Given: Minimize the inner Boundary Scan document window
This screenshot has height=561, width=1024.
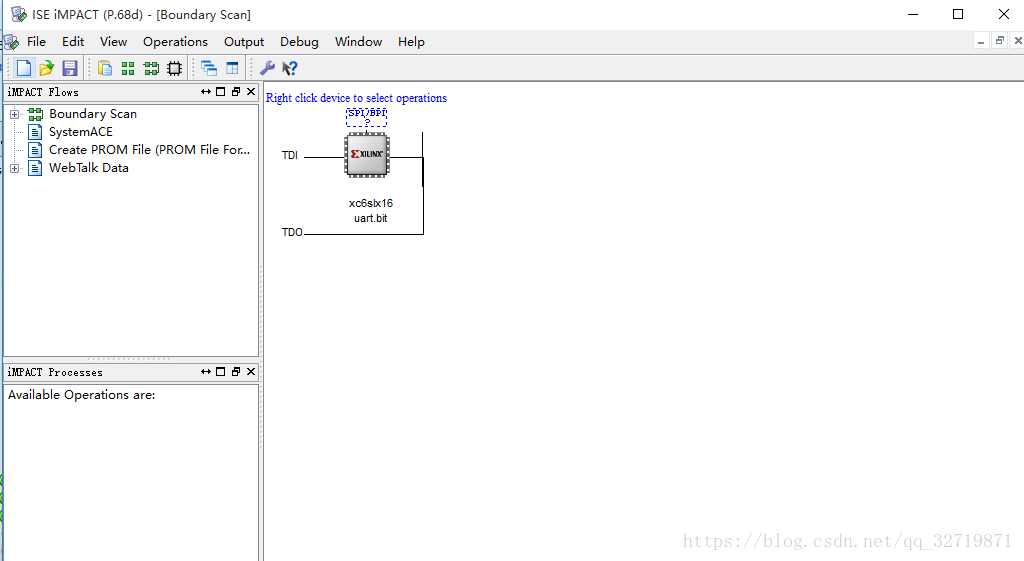Looking at the screenshot, I should point(981,41).
